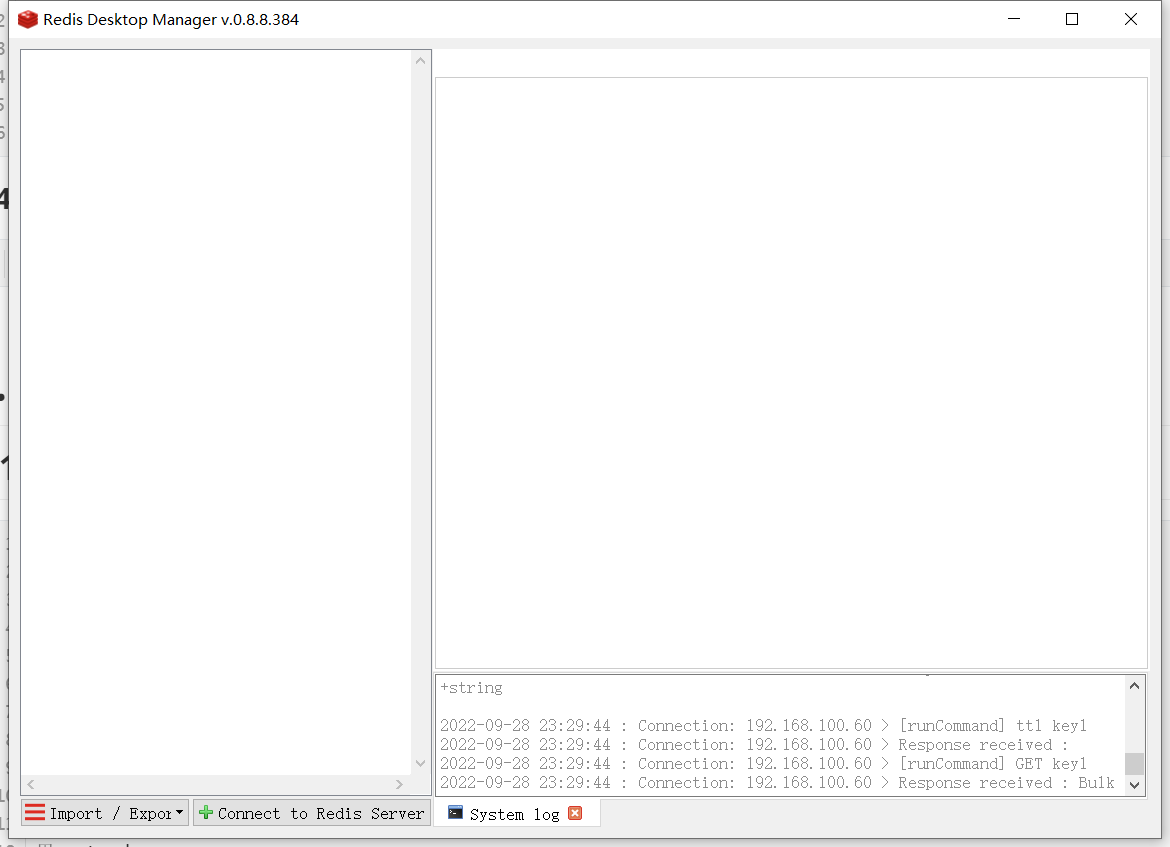Viewport: 1170px width, 847px height.
Task: Click the '[runCommand] ttl key1' log line
Action: [x=763, y=725]
